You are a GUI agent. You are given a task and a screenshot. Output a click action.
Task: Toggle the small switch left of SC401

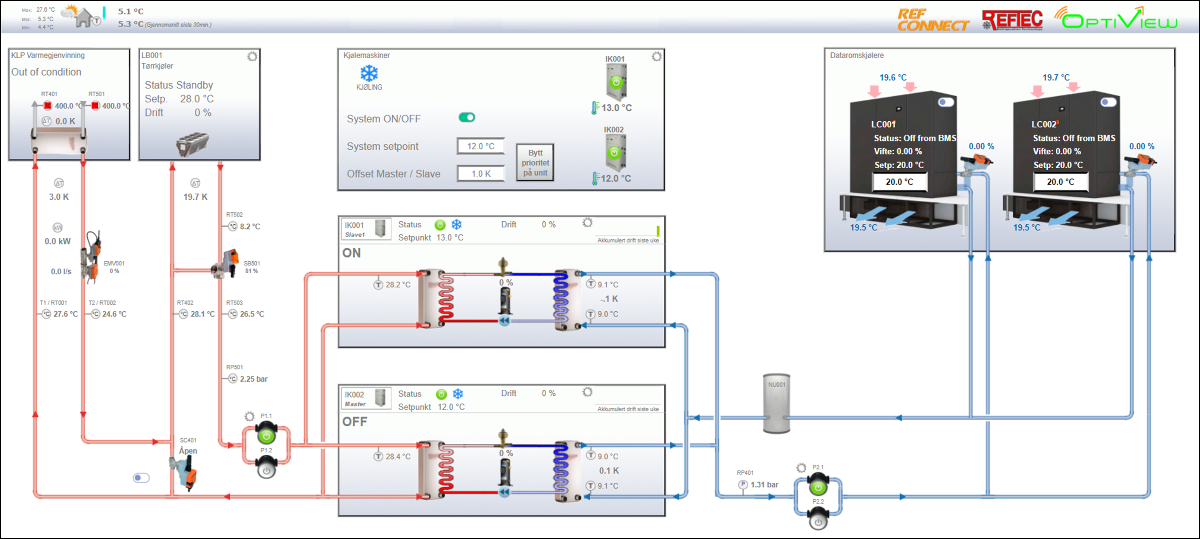point(141,478)
